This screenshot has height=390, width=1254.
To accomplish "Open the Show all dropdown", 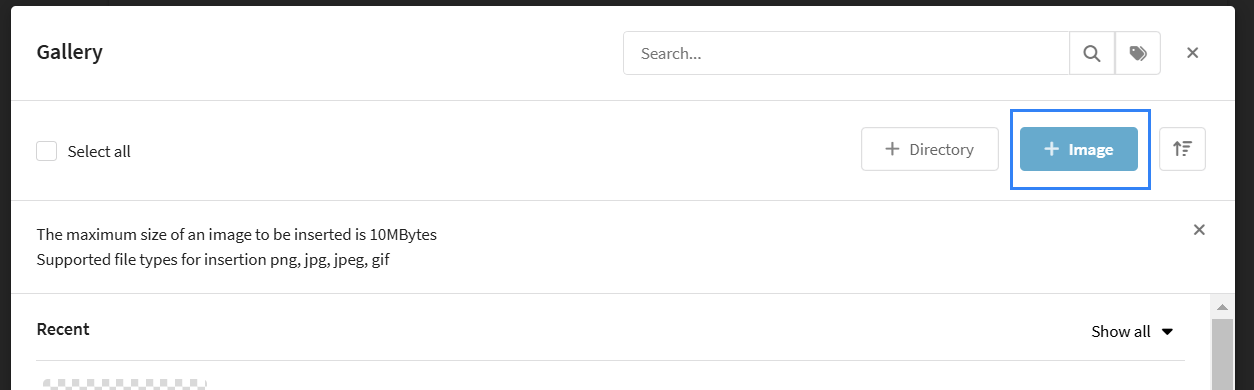I will [x=1132, y=331].
